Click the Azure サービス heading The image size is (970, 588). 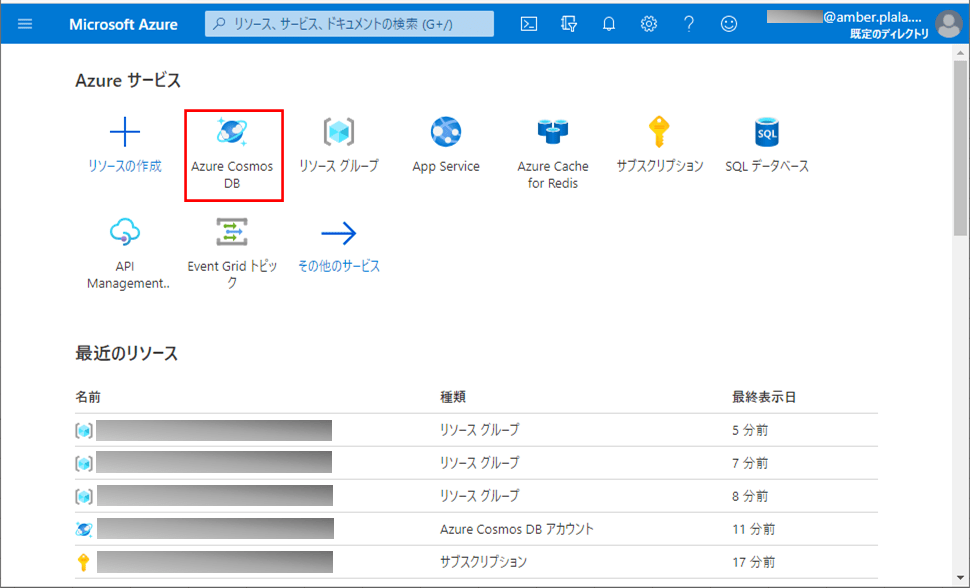click(x=128, y=80)
